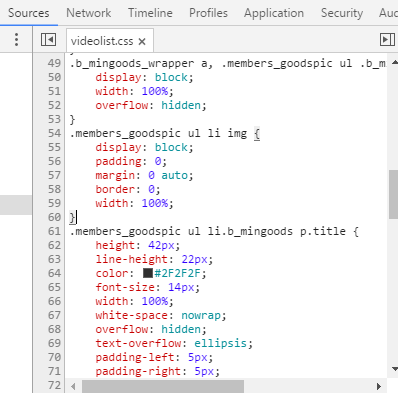Toggle the debugger sidebar pane

tap(387, 40)
